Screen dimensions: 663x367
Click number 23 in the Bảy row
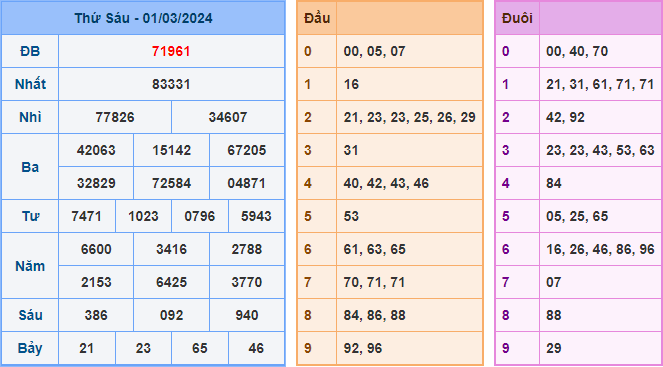[x=143, y=348]
